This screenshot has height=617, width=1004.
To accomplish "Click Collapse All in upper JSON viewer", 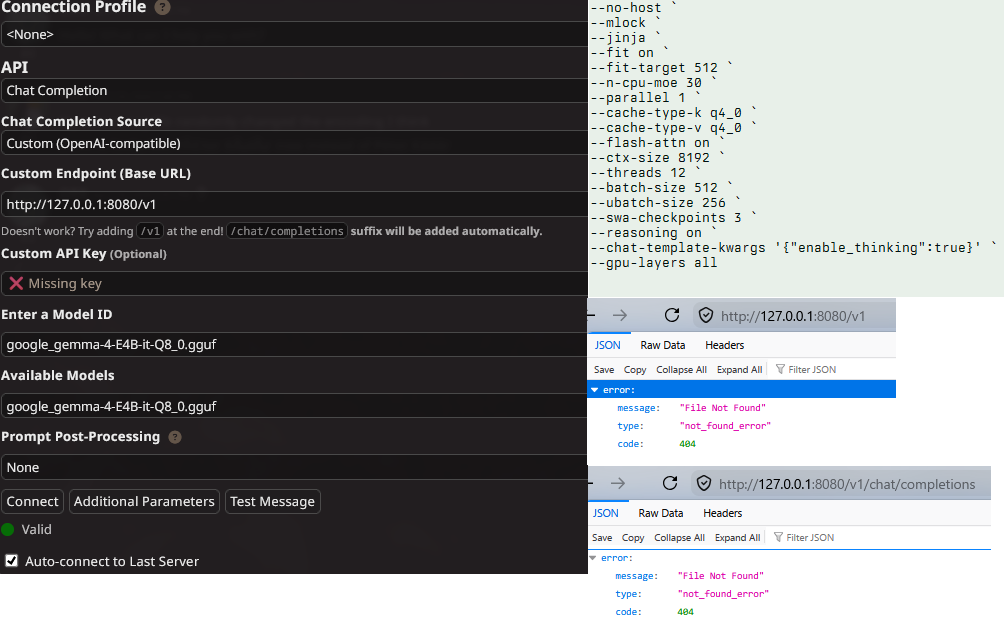I will (x=681, y=369).
